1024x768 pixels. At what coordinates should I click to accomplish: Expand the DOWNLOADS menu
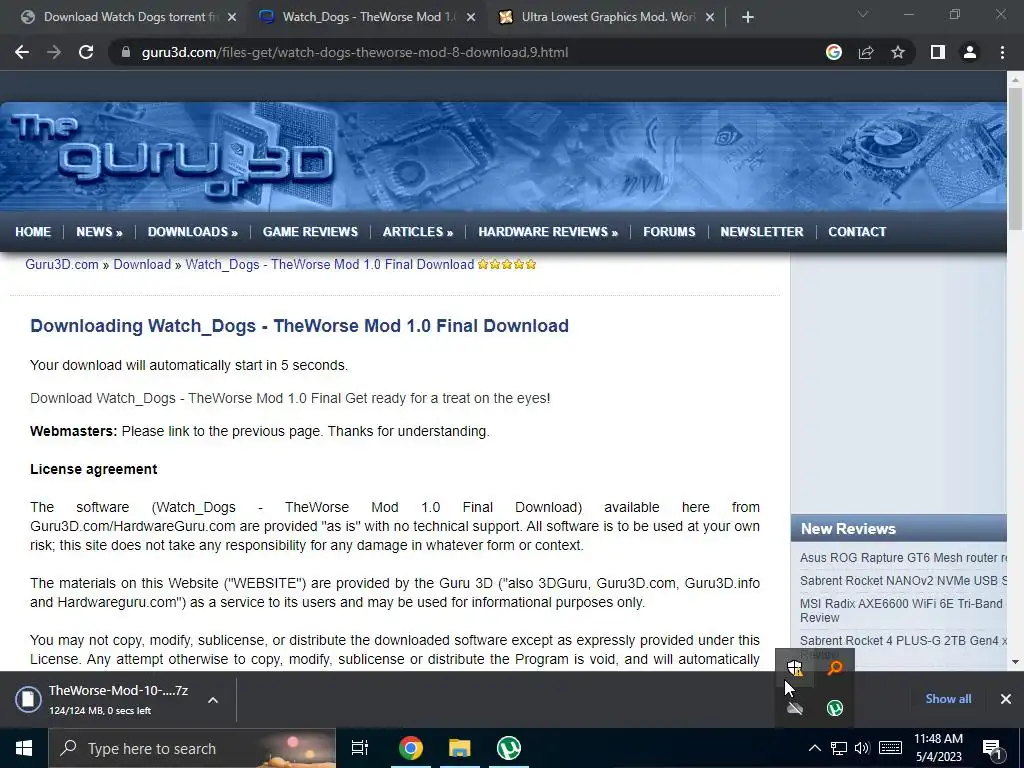tap(193, 232)
